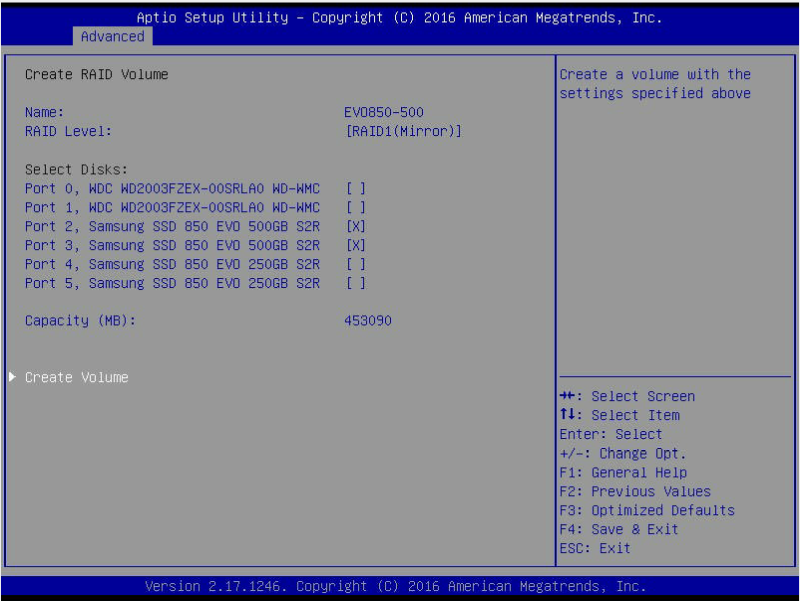Select Port 2 Samsung SSD 850 EVO label

(x=172, y=227)
